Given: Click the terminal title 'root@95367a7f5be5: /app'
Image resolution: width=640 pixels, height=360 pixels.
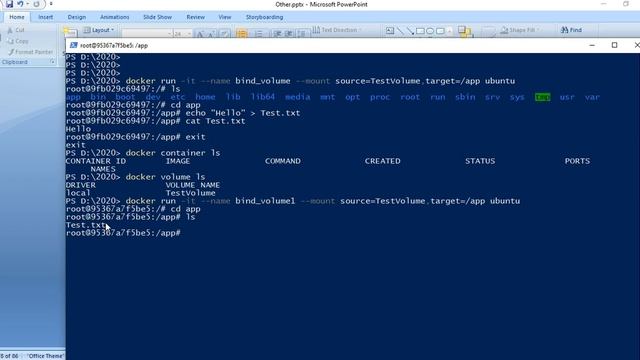Looking at the screenshot, I should [114, 46].
